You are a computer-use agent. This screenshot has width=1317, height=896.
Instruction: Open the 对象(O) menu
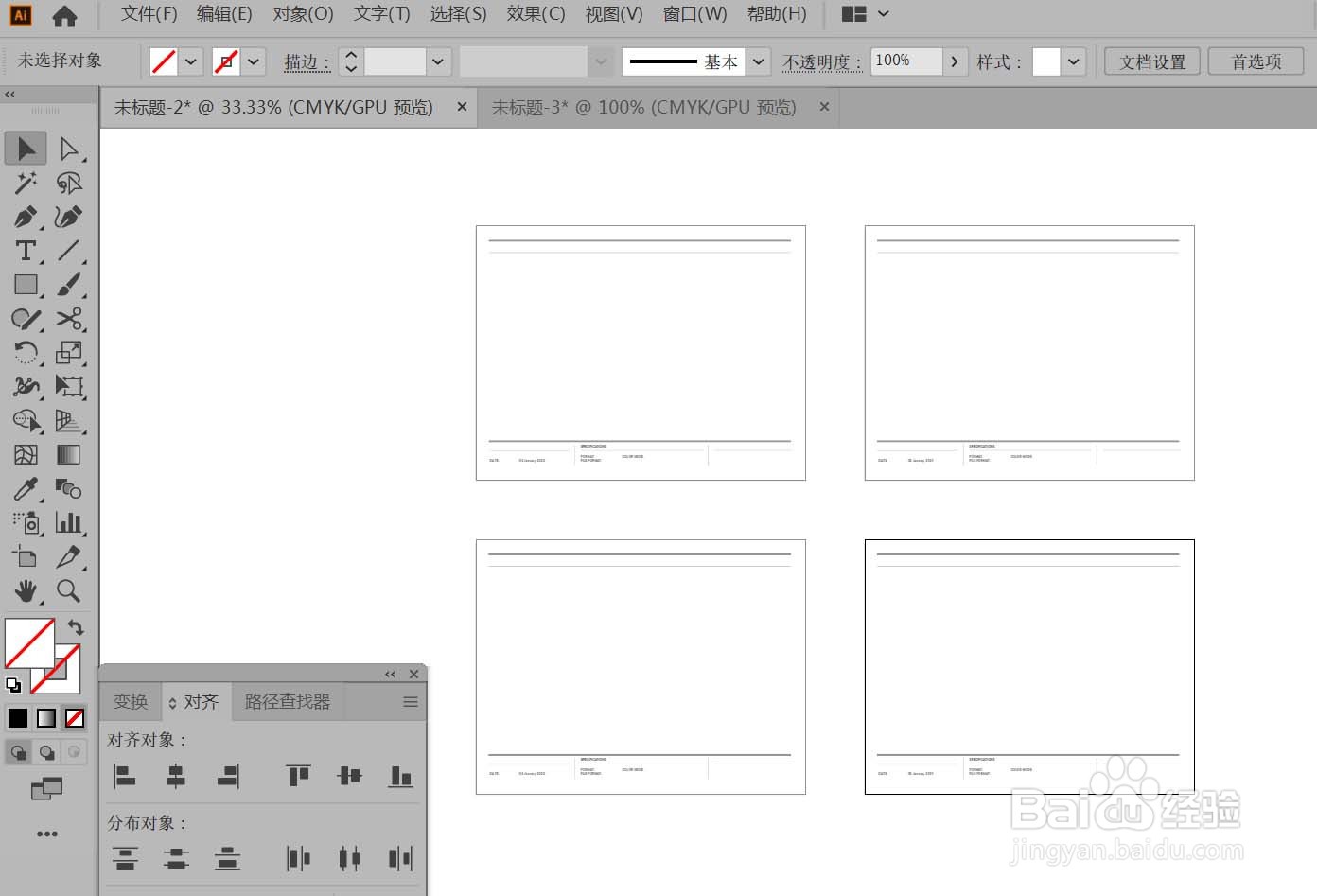tap(303, 14)
